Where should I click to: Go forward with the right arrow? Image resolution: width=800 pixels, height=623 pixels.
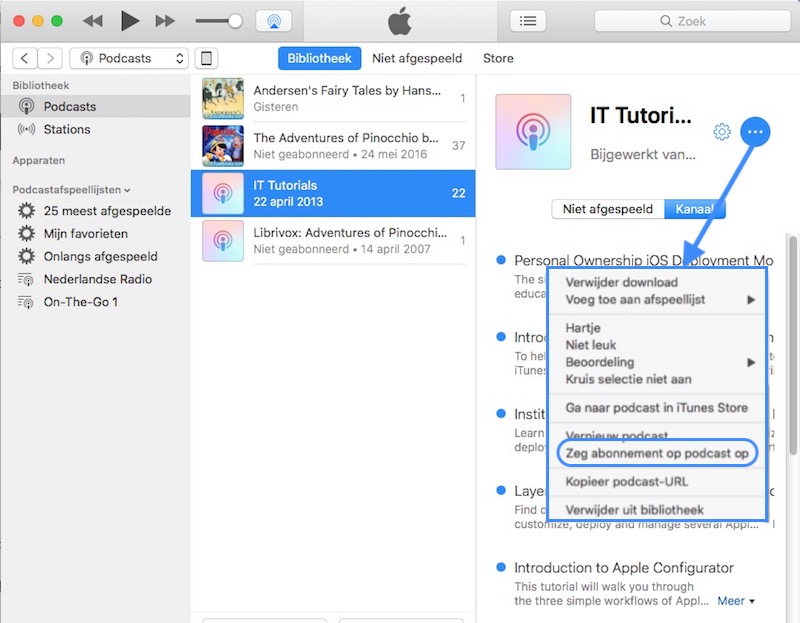(x=50, y=58)
